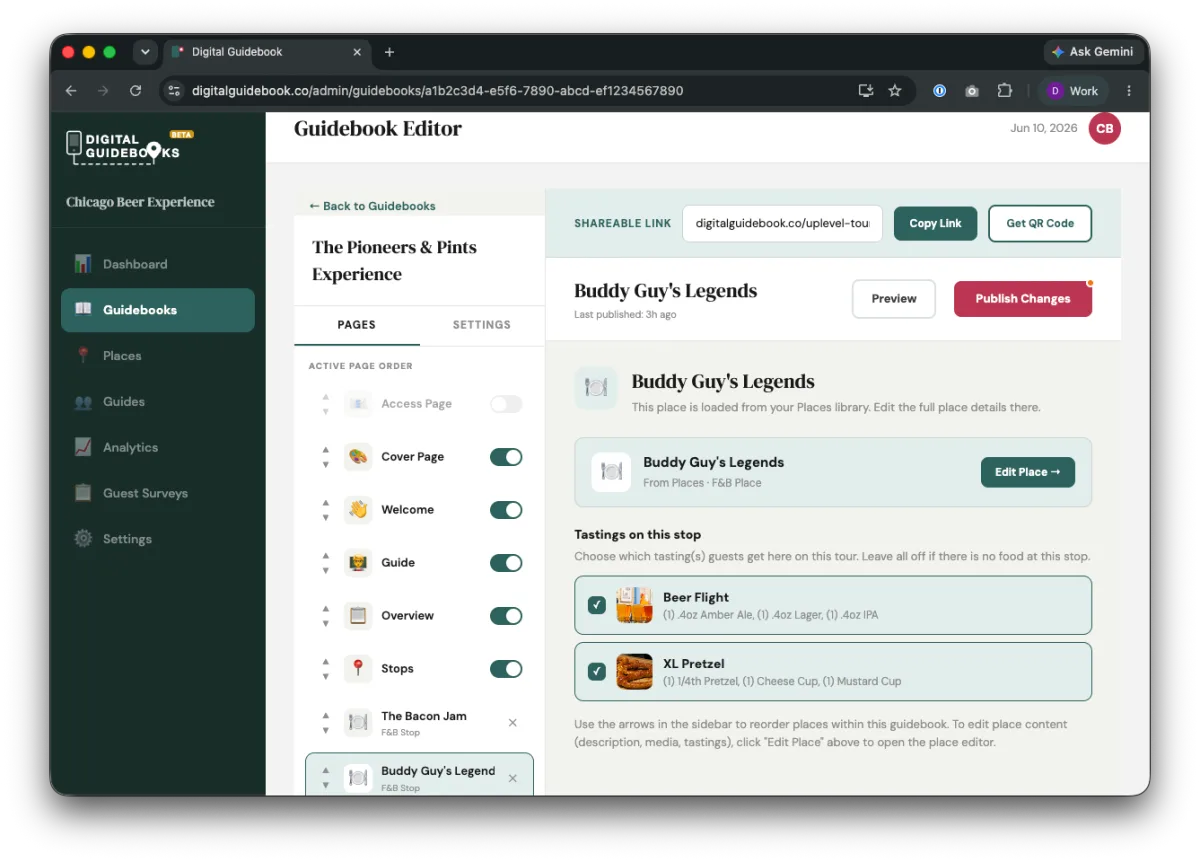1200x862 pixels.
Task: Click Get QR Code button
Action: pos(1040,224)
